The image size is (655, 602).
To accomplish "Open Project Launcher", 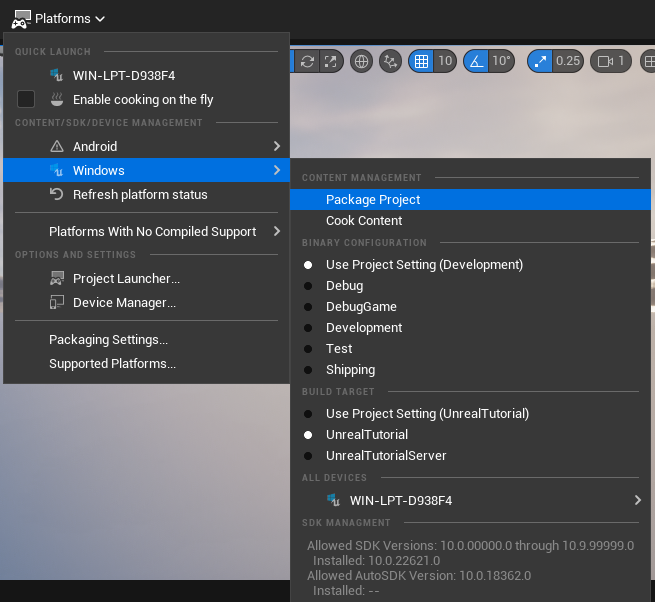I will coord(126,279).
